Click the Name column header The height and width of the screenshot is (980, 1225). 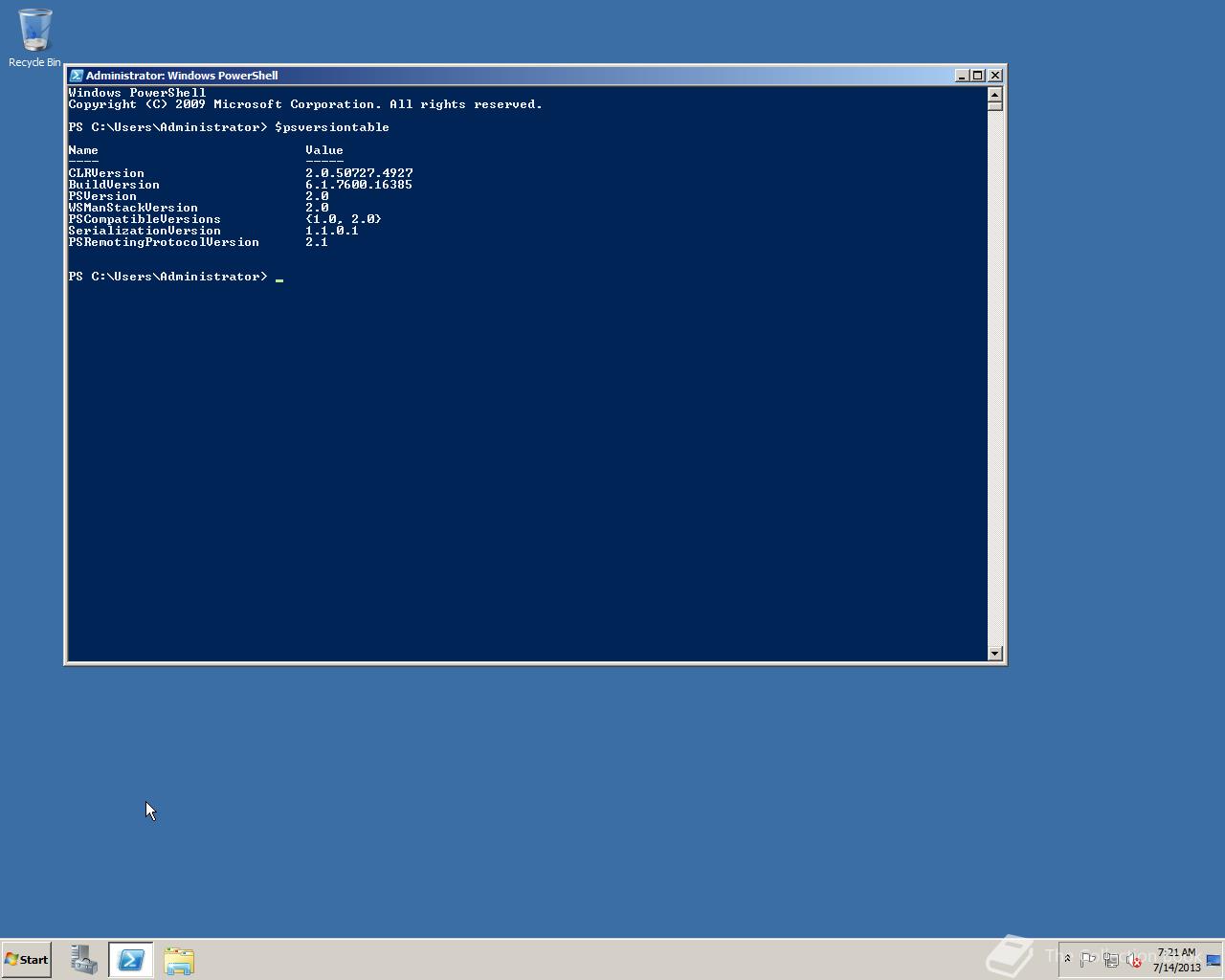pyautogui.click(x=83, y=150)
